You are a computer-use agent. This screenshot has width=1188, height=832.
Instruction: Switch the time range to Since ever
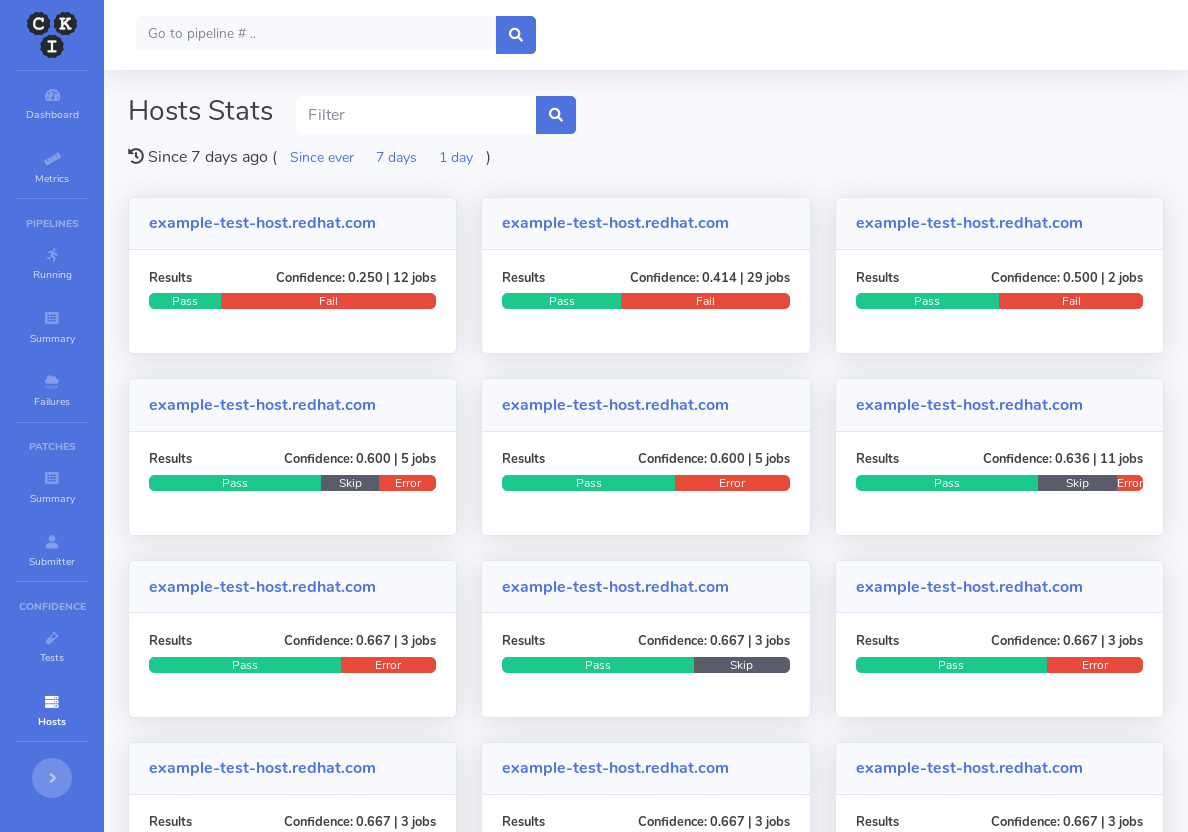[321, 158]
